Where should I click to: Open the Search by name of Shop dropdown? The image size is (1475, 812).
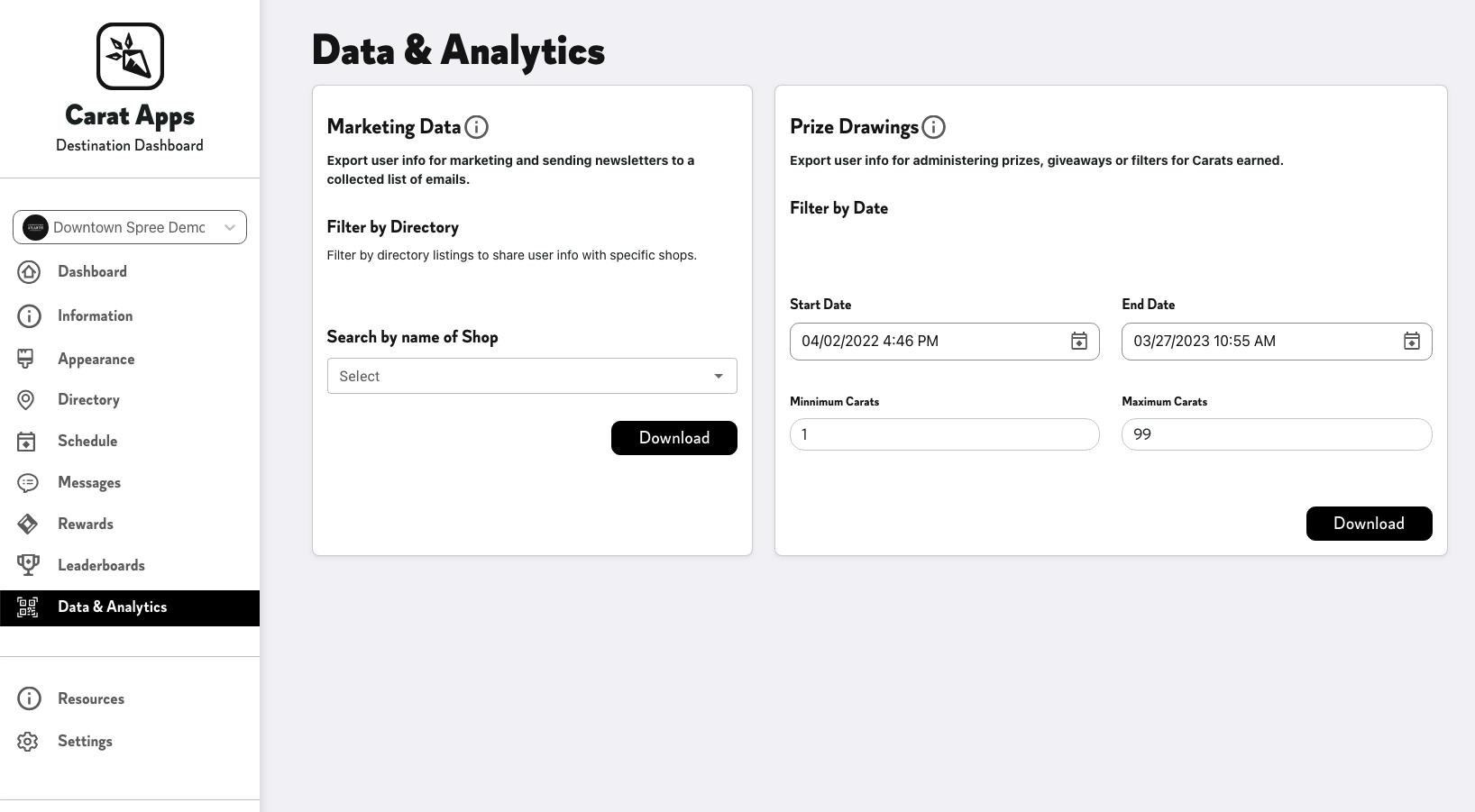click(x=531, y=376)
